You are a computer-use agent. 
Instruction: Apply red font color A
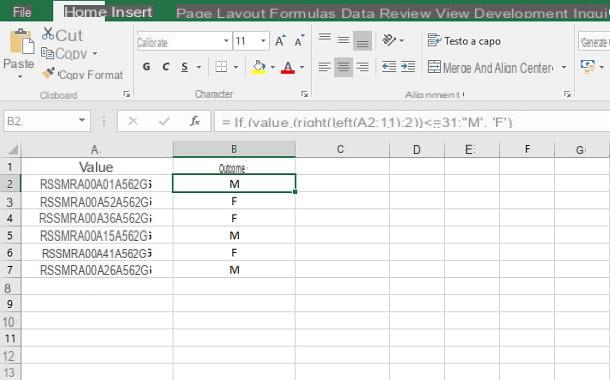click(x=288, y=67)
